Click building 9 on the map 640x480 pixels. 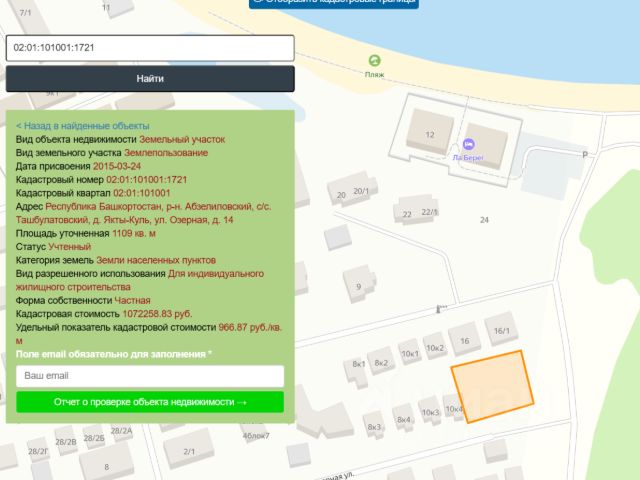tap(359, 284)
